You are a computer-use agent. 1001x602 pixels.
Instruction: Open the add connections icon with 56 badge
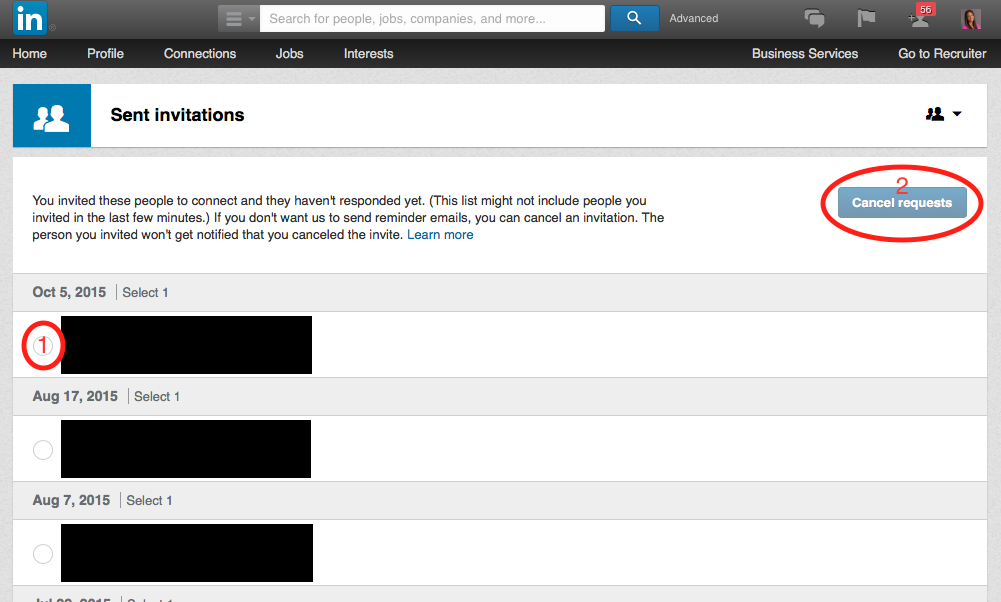tap(921, 17)
